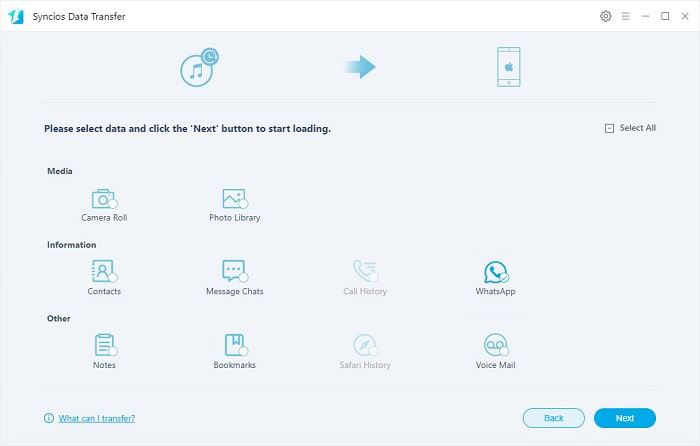Viewport: 700px width, 446px height.
Task: Toggle the Select All checkbox
Action: click(609, 128)
